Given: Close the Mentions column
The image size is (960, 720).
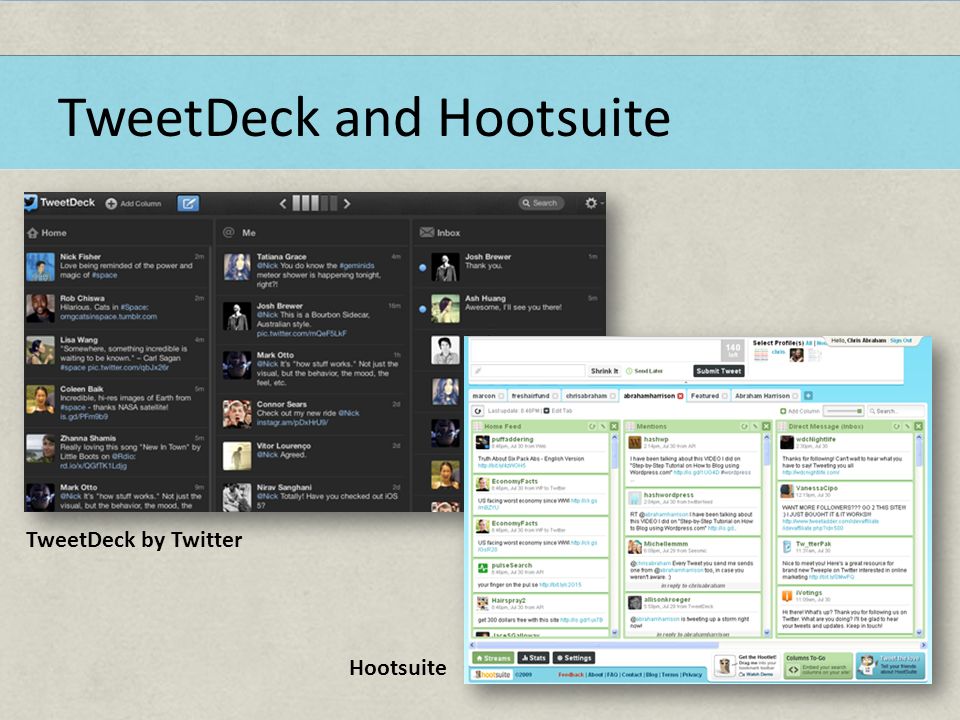Looking at the screenshot, I should coord(766,426).
